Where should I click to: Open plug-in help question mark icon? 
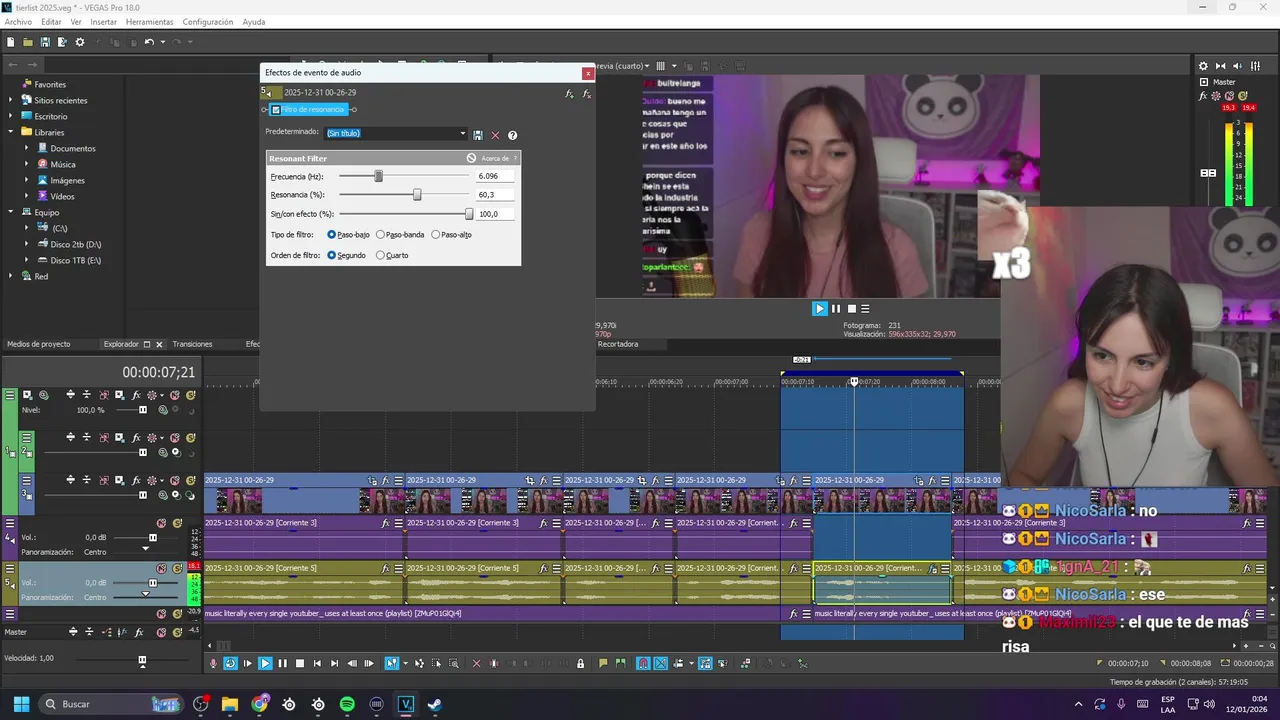click(512, 135)
